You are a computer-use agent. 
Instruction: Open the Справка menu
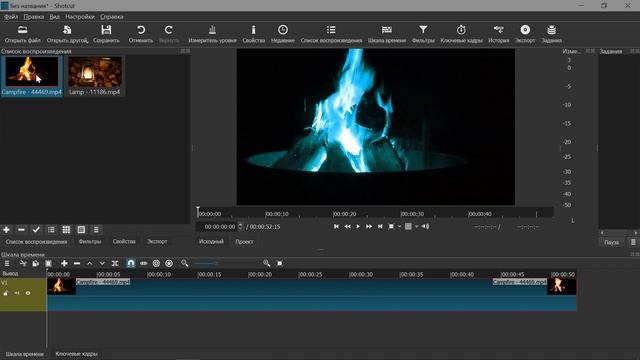pyautogui.click(x=111, y=17)
